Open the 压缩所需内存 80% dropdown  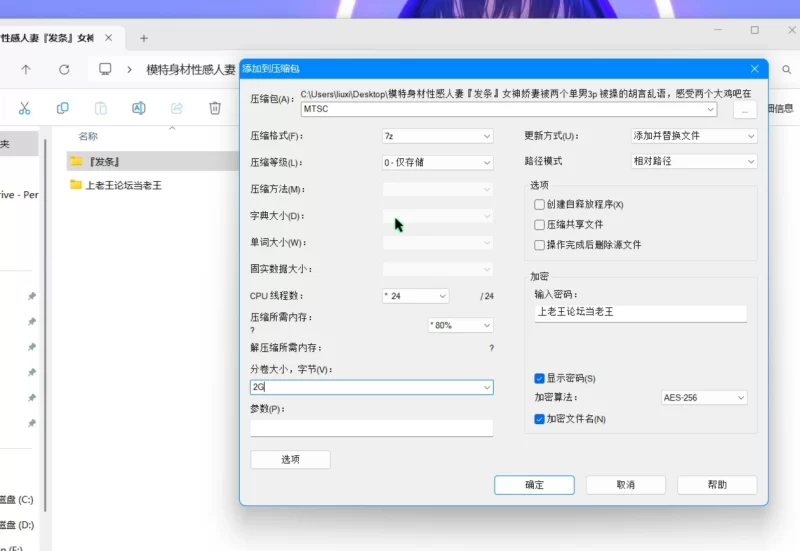(460, 325)
